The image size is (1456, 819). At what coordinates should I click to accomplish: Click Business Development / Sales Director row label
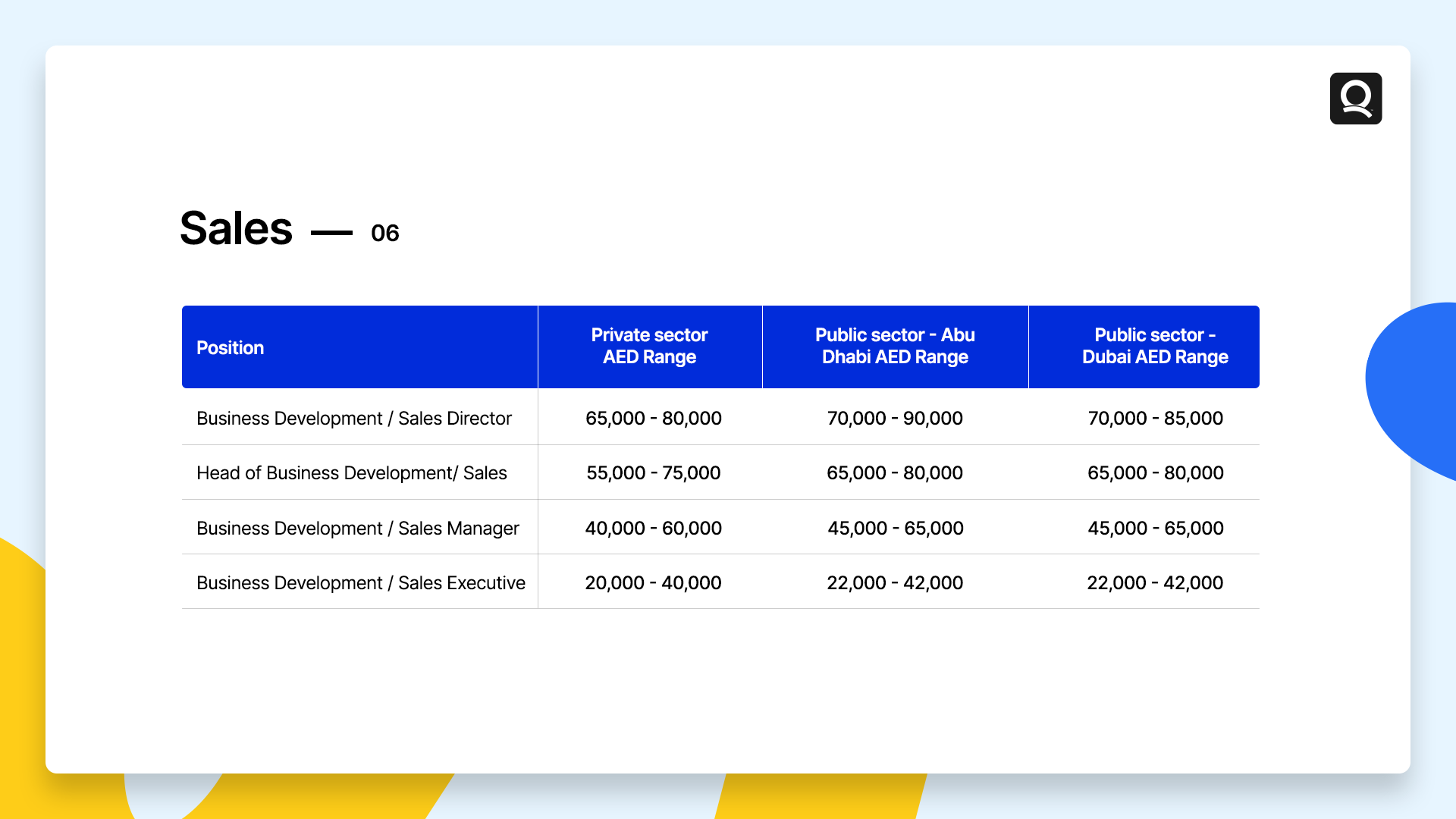click(x=353, y=418)
